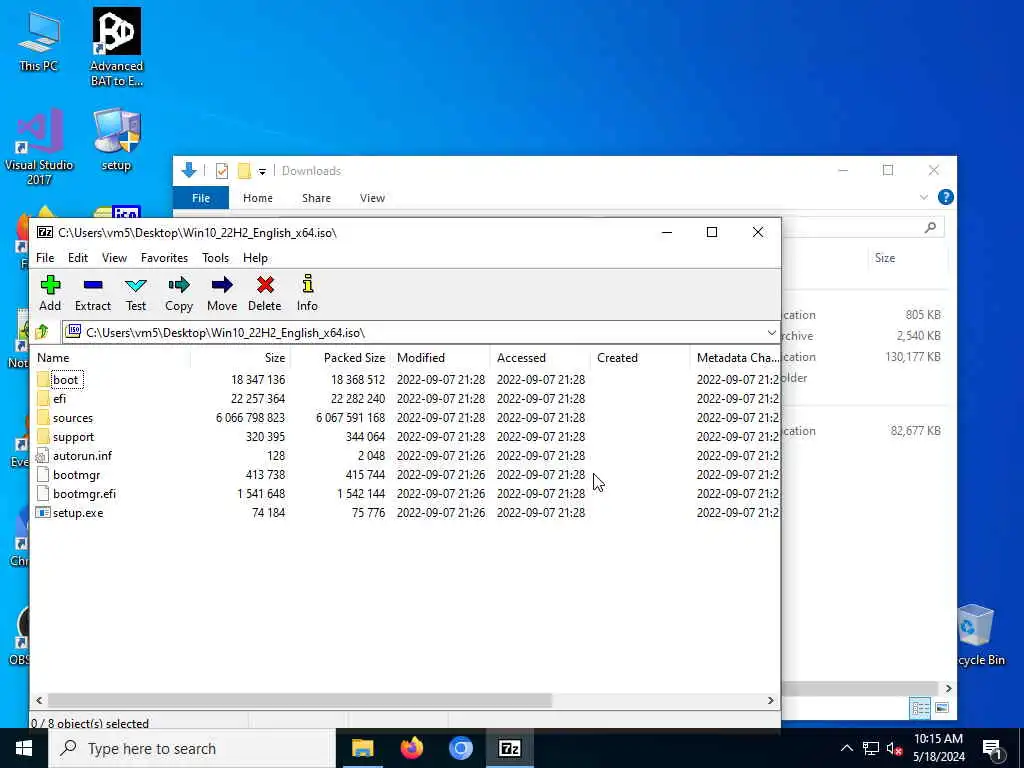Click the Copy toolbar icon

tap(179, 285)
